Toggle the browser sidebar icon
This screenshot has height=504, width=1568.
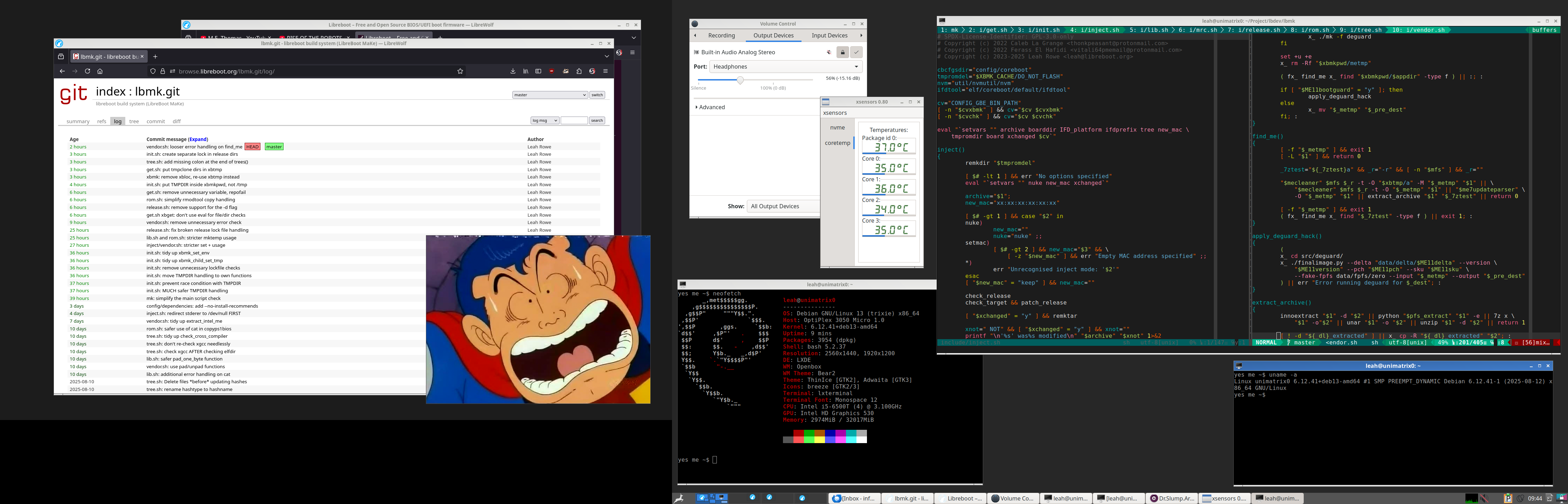tap(538, 71)
